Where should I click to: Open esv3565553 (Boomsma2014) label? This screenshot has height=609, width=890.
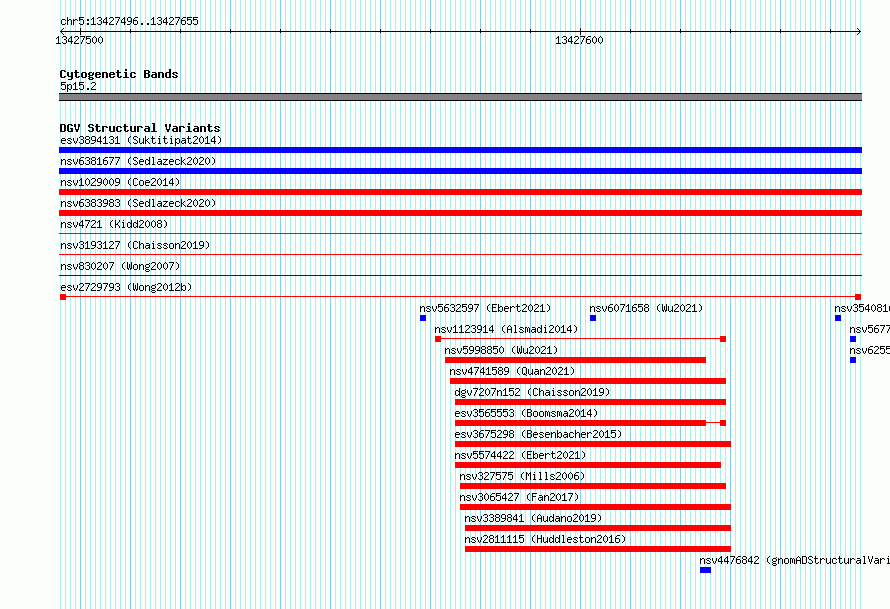coord(526,413)
